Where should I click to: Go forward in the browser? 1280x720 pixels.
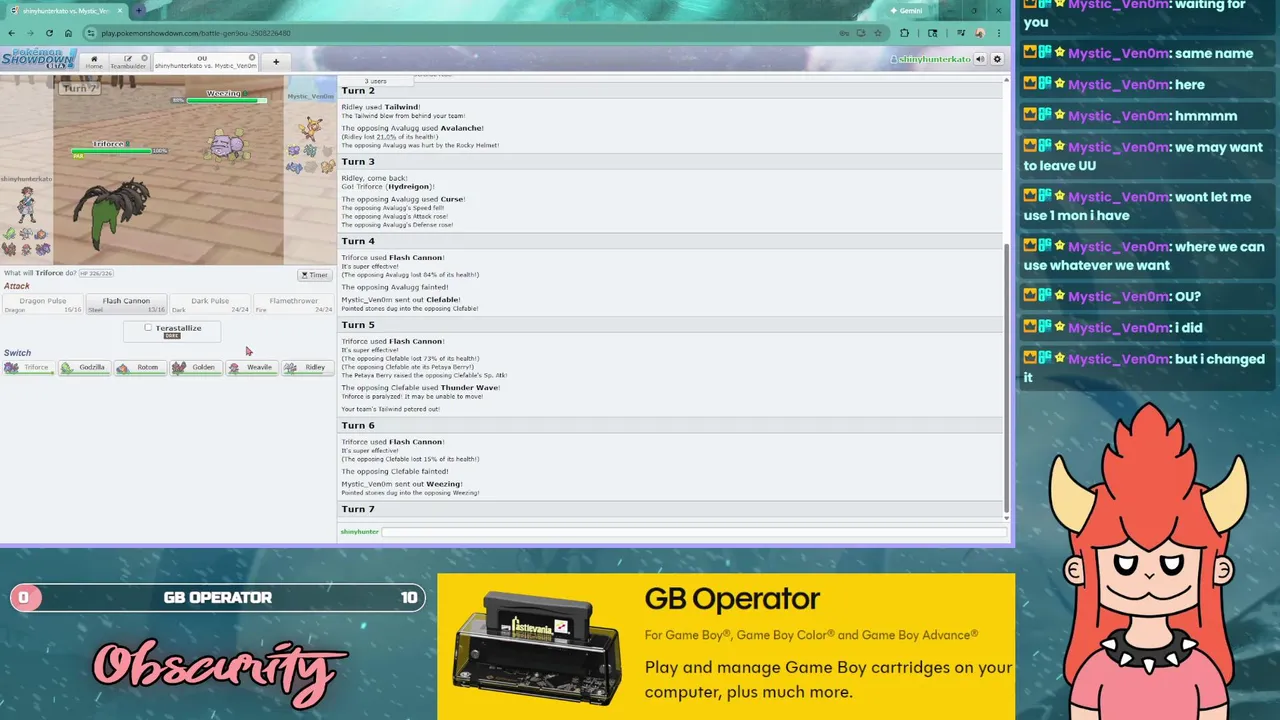click(30, 33)
